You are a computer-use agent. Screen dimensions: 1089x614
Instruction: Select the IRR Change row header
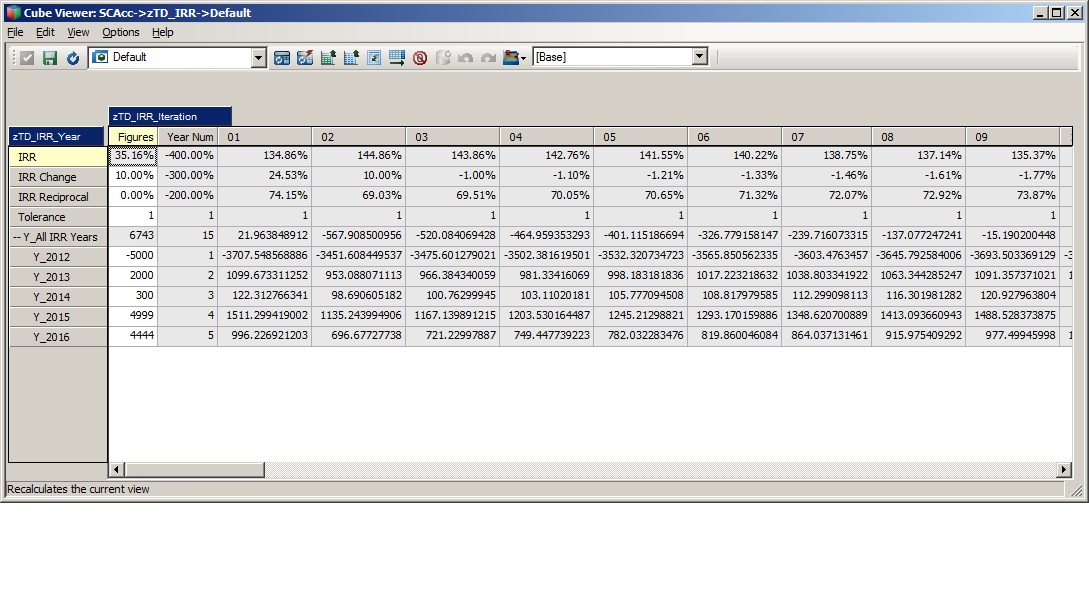click(x=58, y=177)
